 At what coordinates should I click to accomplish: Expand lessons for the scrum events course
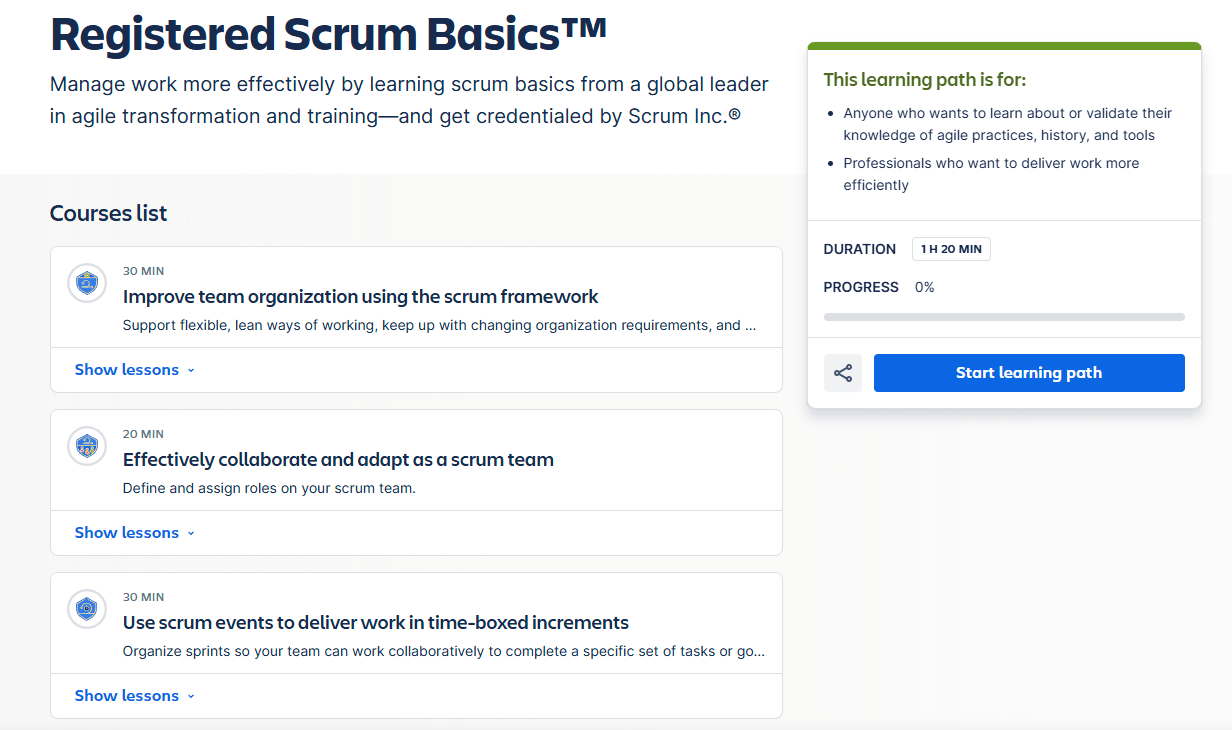(x=134, y=696)
